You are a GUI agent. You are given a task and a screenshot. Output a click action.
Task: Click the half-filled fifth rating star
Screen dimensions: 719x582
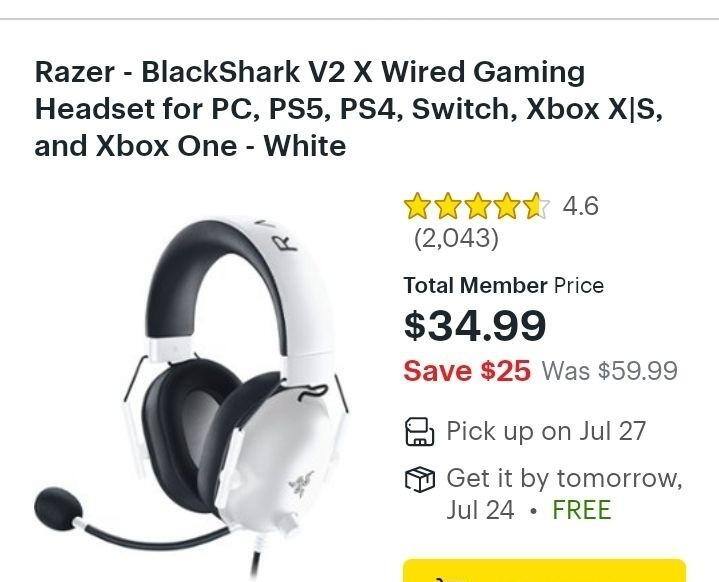click(537, 205)
